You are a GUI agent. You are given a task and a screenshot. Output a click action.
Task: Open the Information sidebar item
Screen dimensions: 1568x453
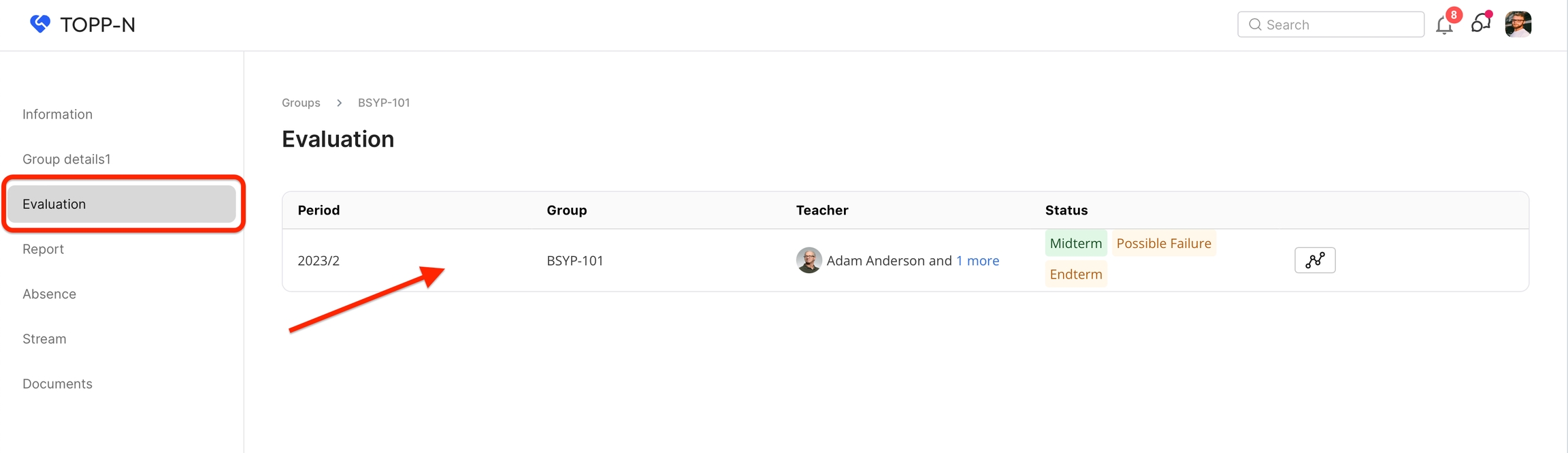(57, 114)
